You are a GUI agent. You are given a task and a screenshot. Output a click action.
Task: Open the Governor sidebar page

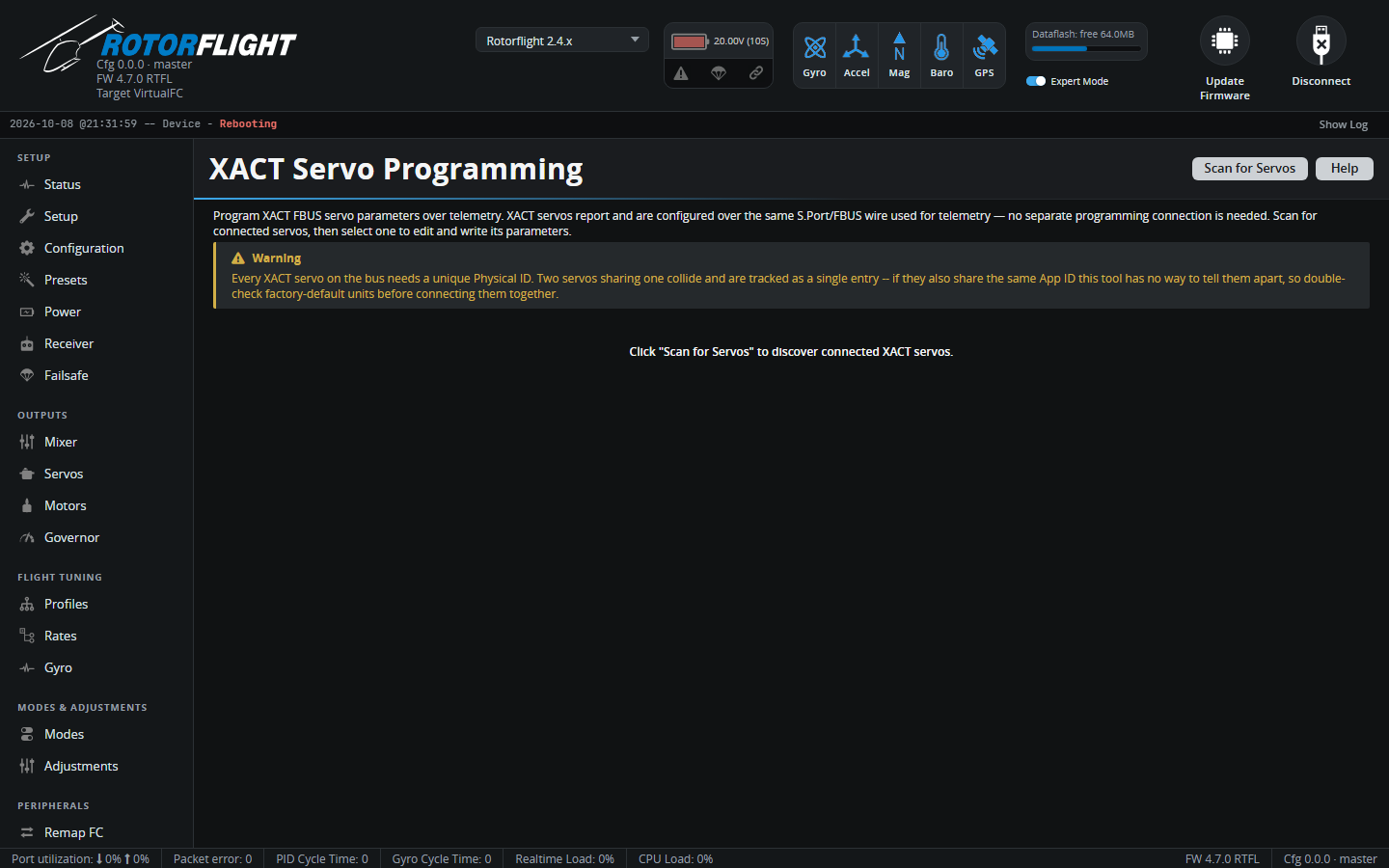pyautogui.click(x=96, y=537)
